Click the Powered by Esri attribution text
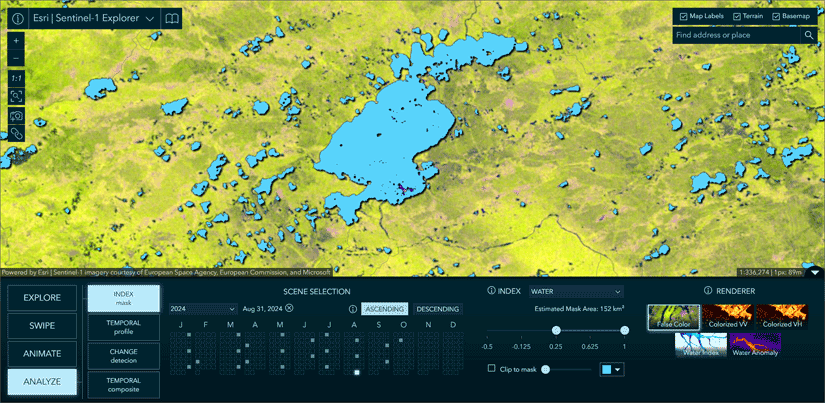 coord(166,273)
